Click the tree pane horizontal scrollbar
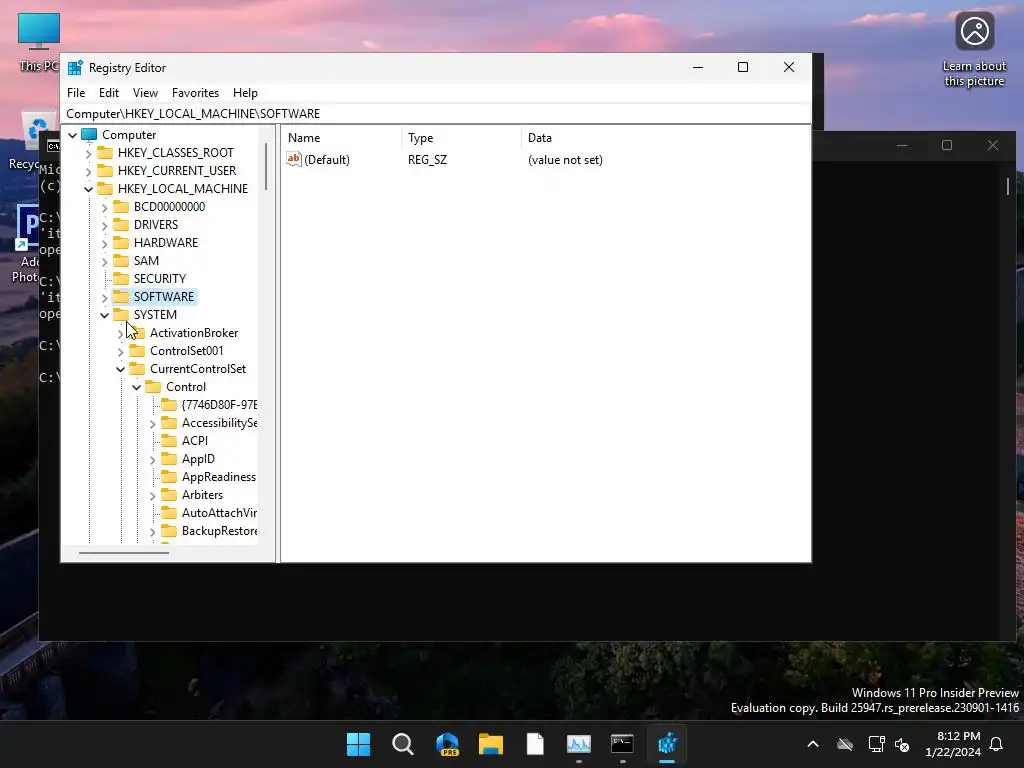Viewport: 1024px width, 768px height. 124,552
